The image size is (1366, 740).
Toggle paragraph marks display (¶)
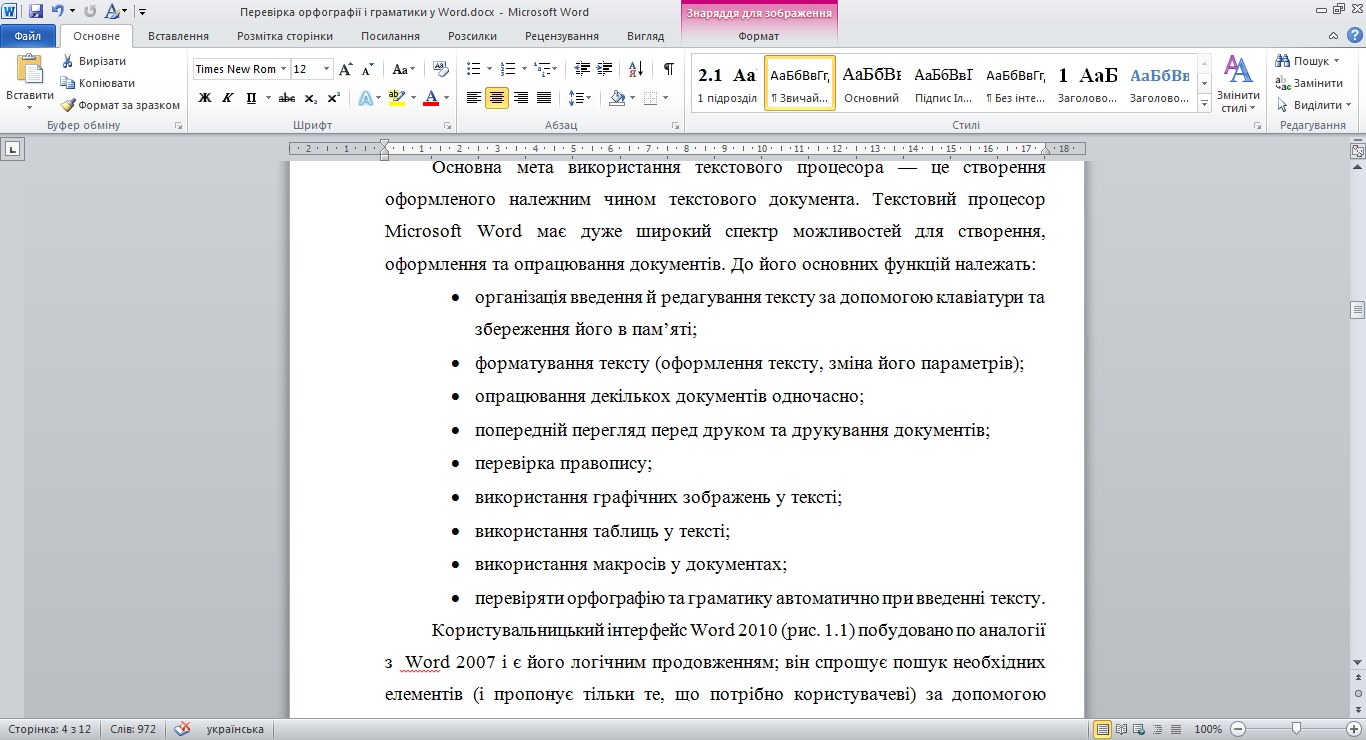click(668, 69)
